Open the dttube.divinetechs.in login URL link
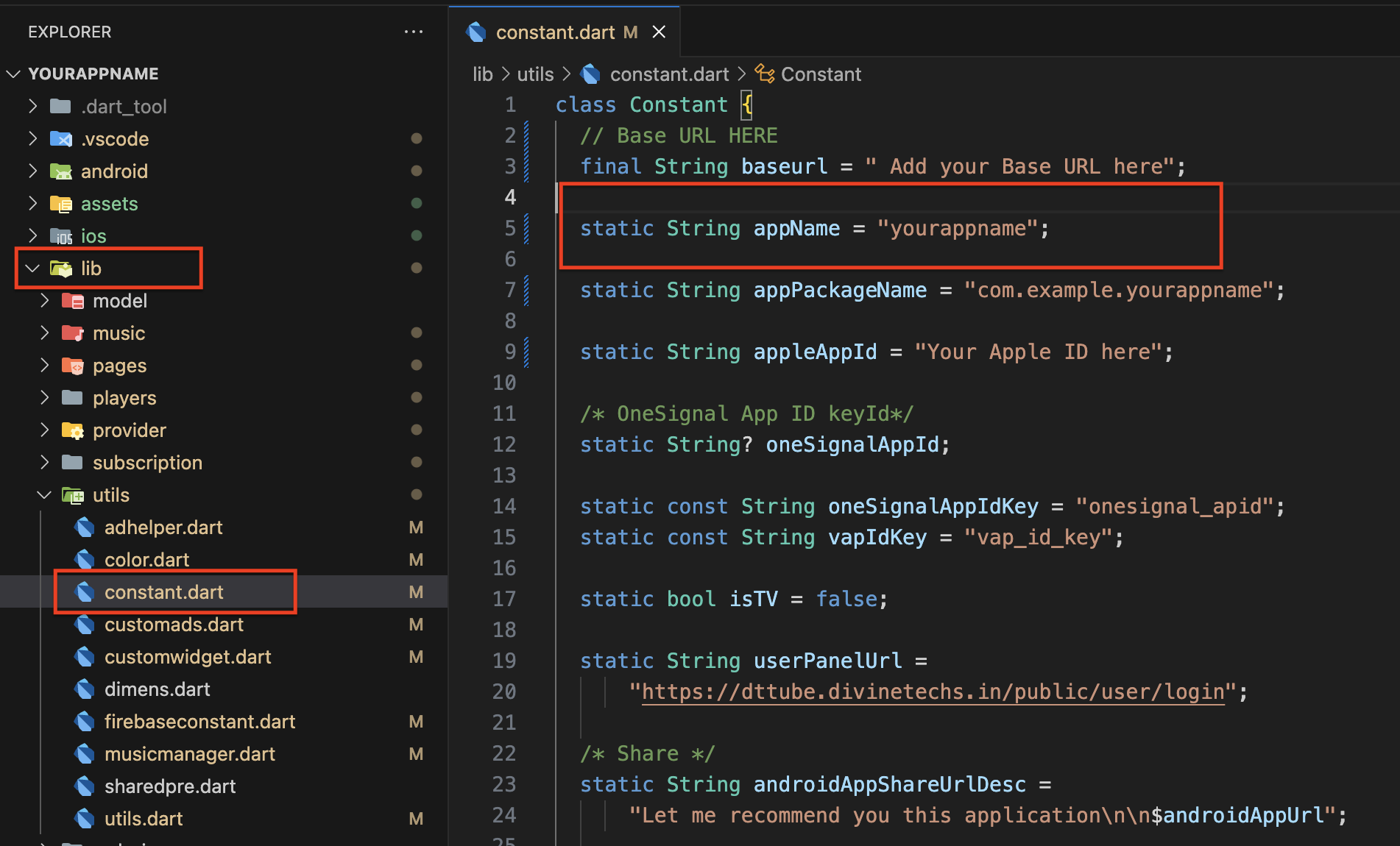Viewport: 1400px width, 846px height. click(933, 692)
